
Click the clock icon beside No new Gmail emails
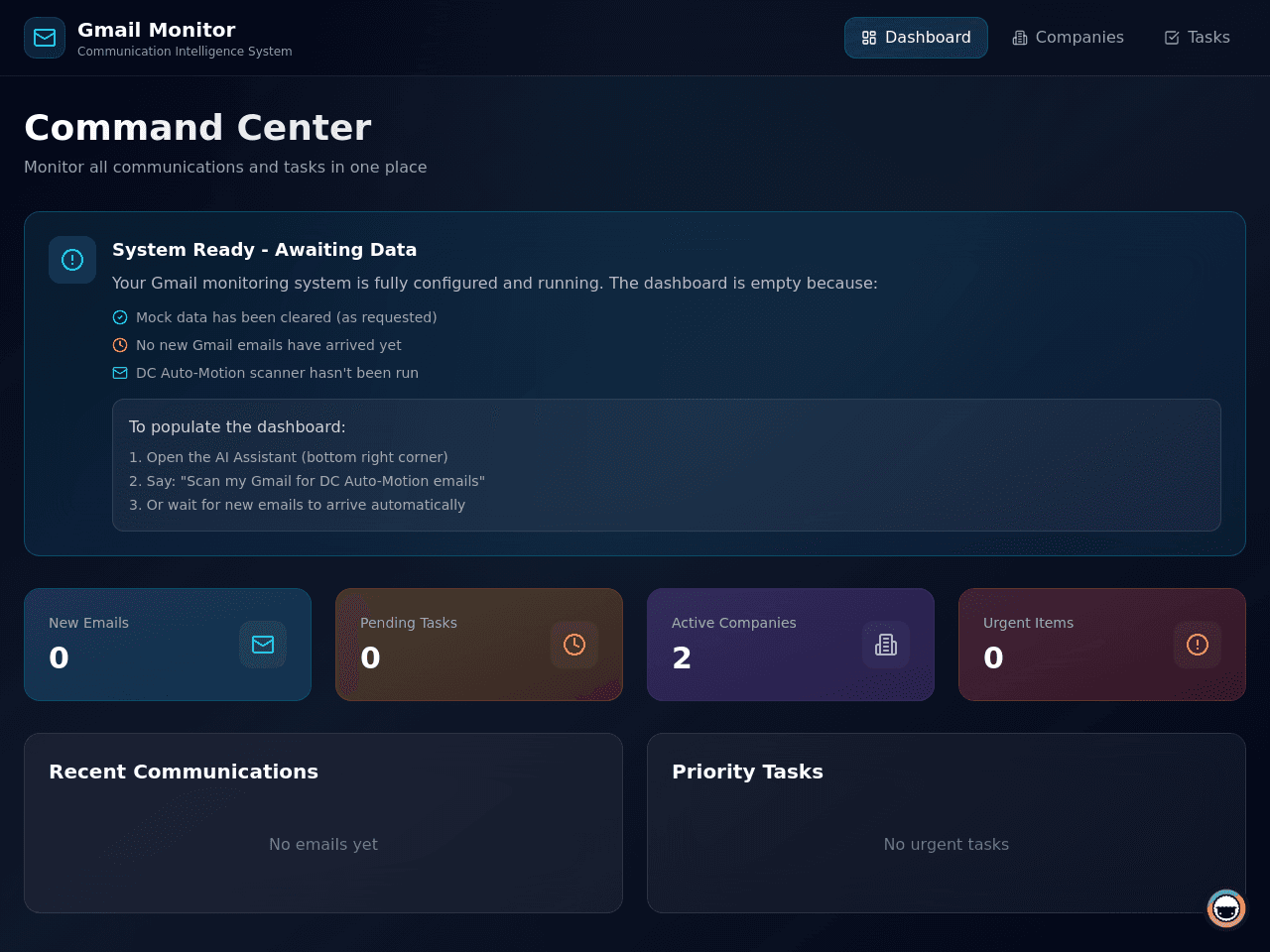(x=120, y=345)
